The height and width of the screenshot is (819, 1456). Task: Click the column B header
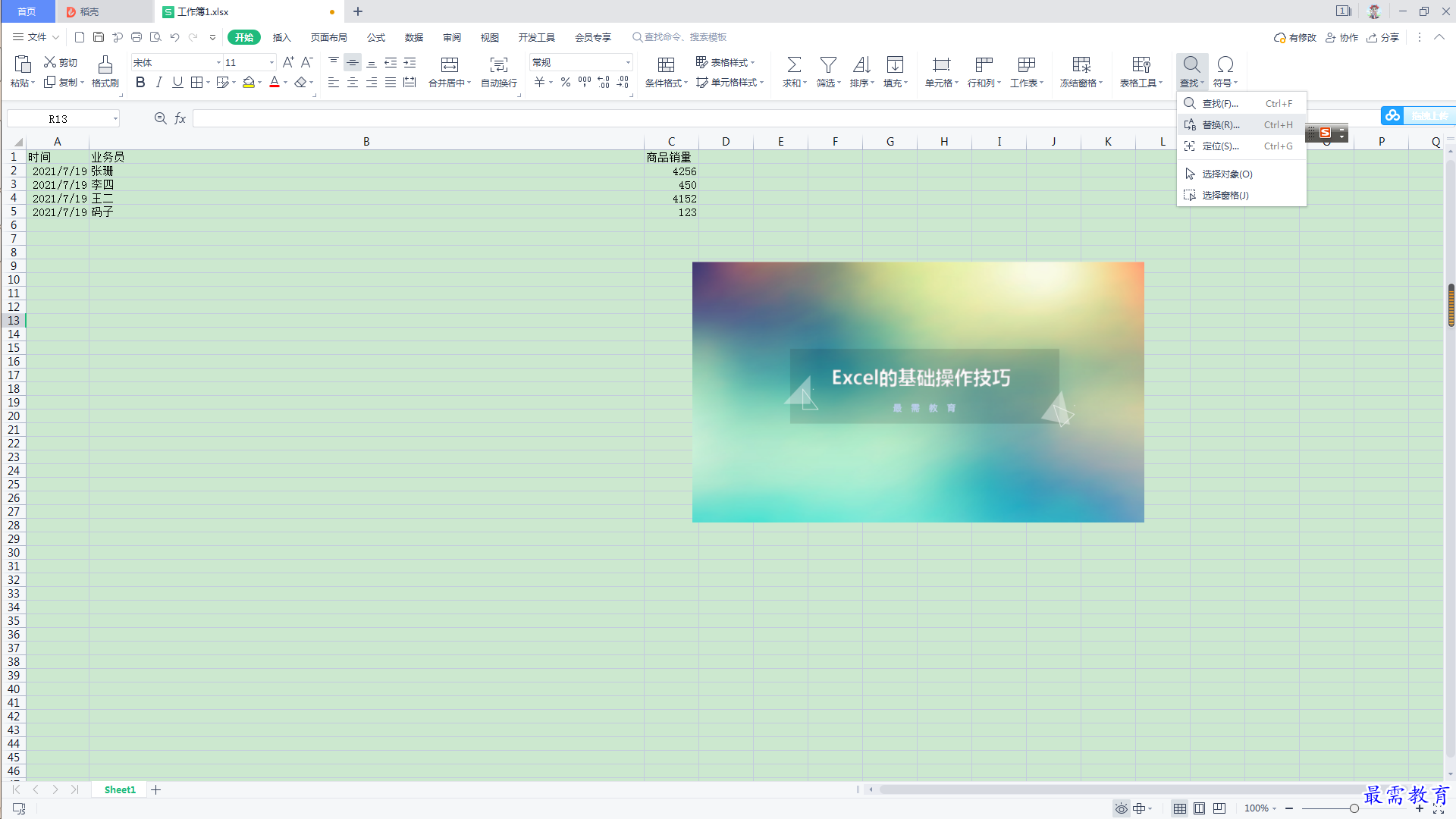pyautogui.click(x=366, y=142)
